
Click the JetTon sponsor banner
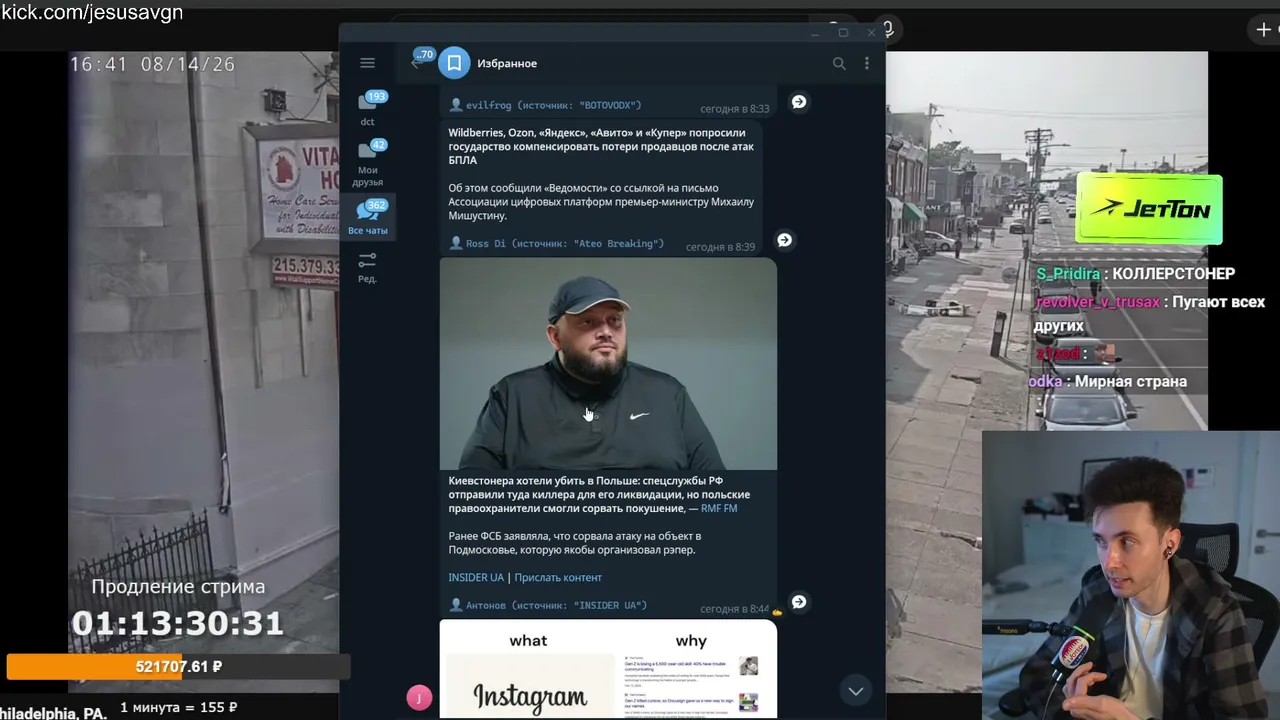(1149, 209)
